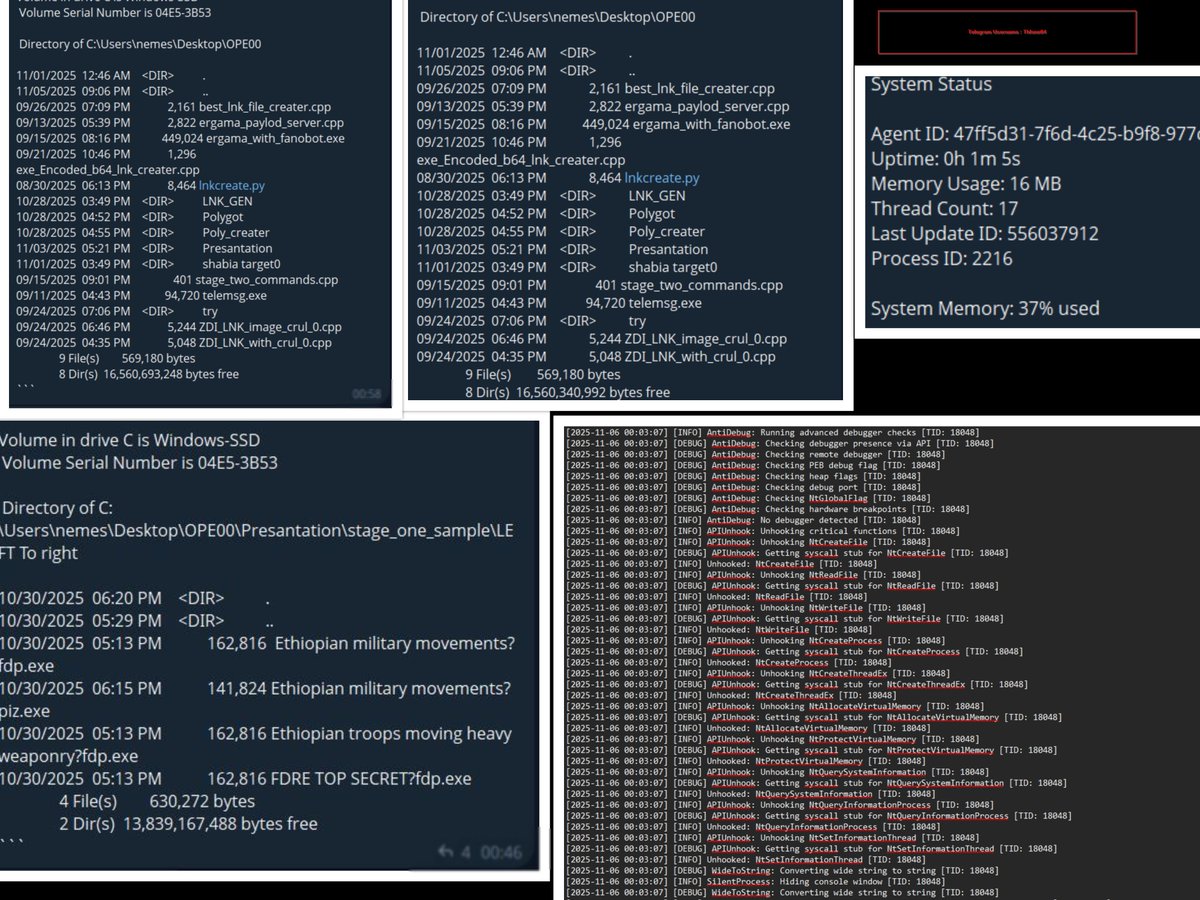1200x900 pixels.
Task: Select ZDI_LNK_image_crul_0.cpp in listing with 16,560,340,992 free
Action: coord(705,339)
